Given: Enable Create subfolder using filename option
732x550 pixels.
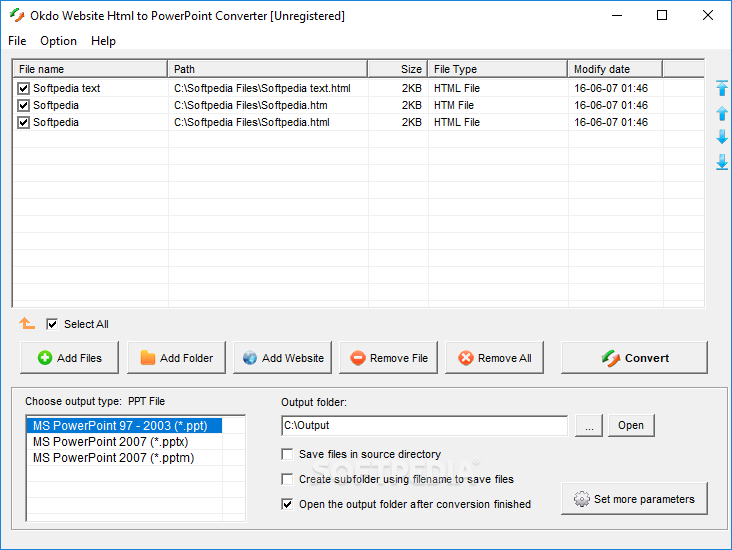Looking at the screenshot, I should 287,479.
